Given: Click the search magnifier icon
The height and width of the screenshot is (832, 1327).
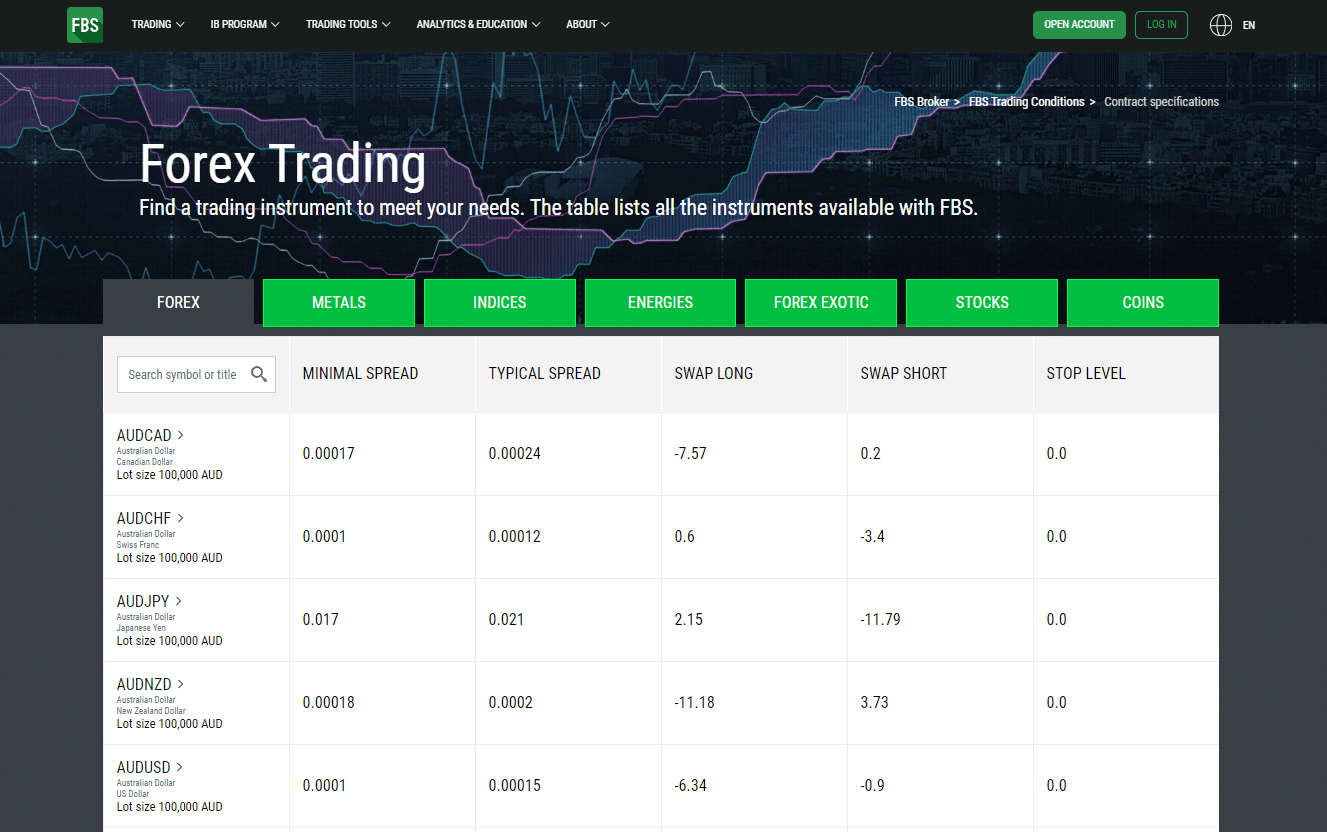Looking at the screenshot, I should pyautogui.click(x=259, y=374).
